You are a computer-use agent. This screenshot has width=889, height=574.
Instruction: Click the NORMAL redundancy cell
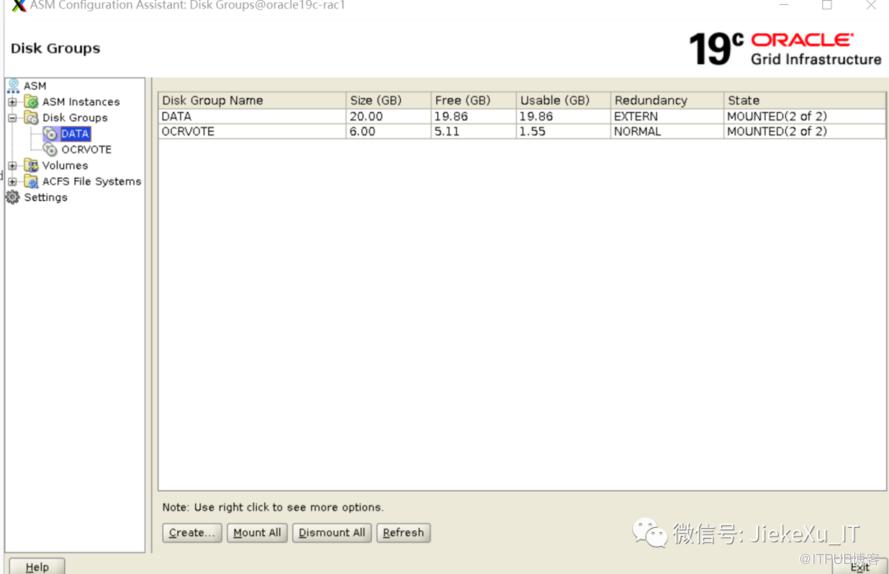point(667,132)
